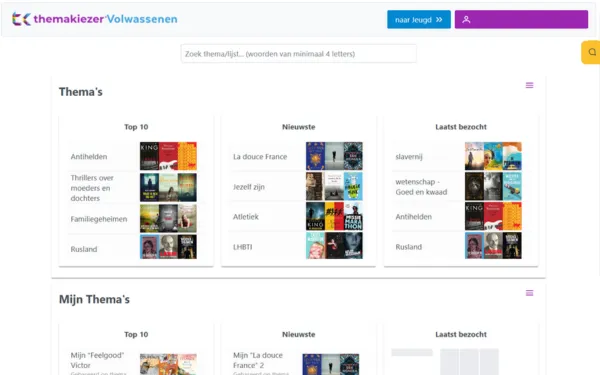The image size is (600, 375).
Task: Click the yellow chat bubble icon
Action: pos(592,52)
